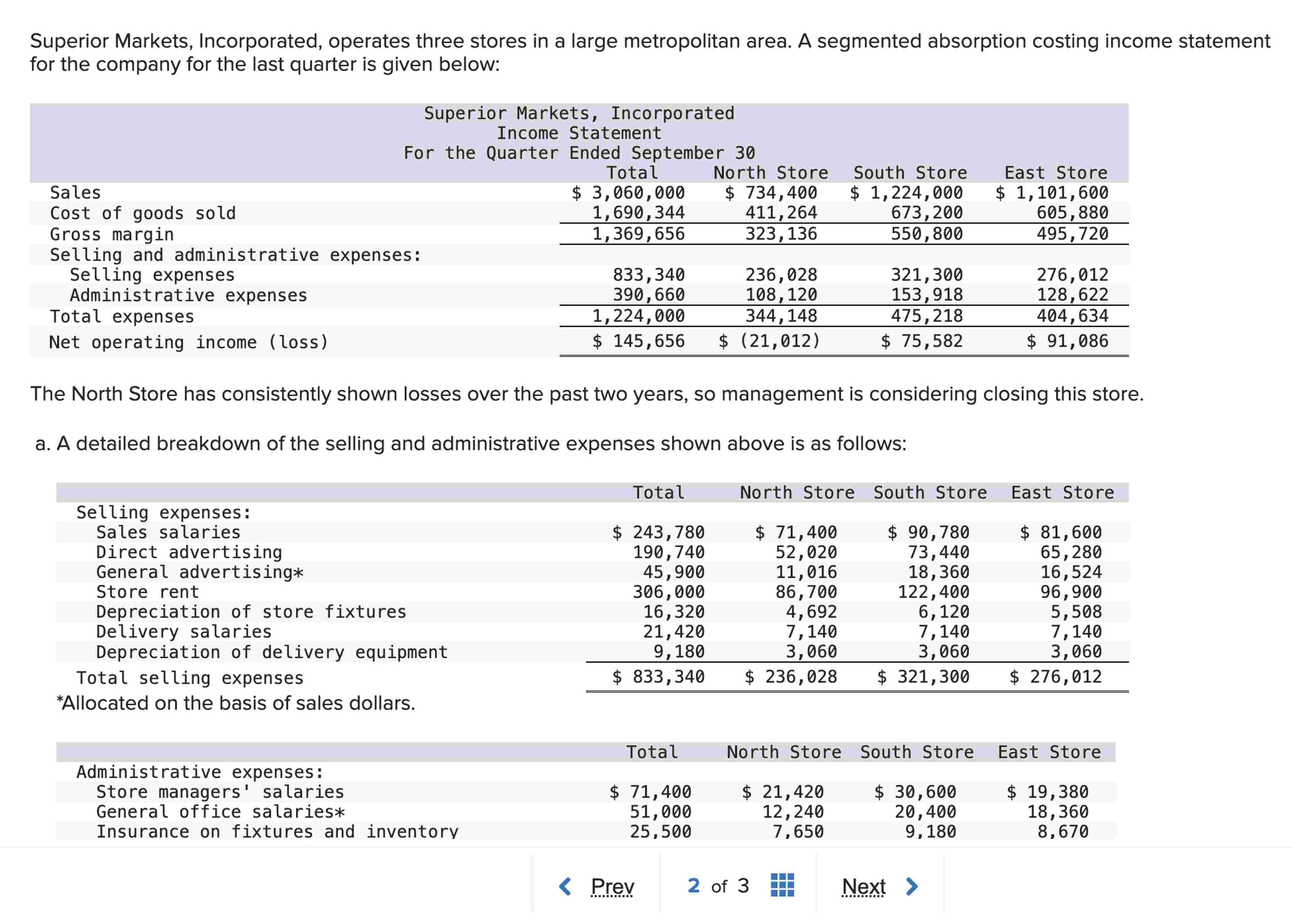This screenshot has width=1292, height=924.
Task: Click the current page number 2
Action: click(x=693, y=885)
